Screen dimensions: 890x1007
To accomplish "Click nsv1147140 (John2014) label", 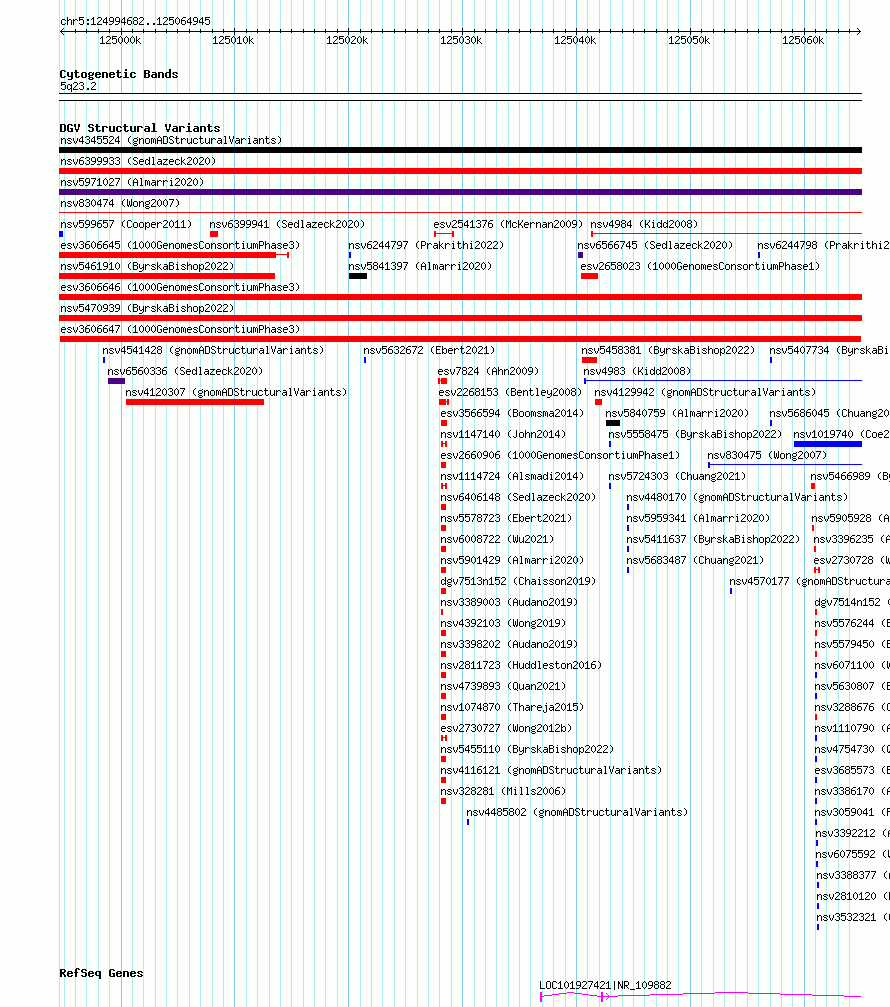I will (x=503, y=435).
